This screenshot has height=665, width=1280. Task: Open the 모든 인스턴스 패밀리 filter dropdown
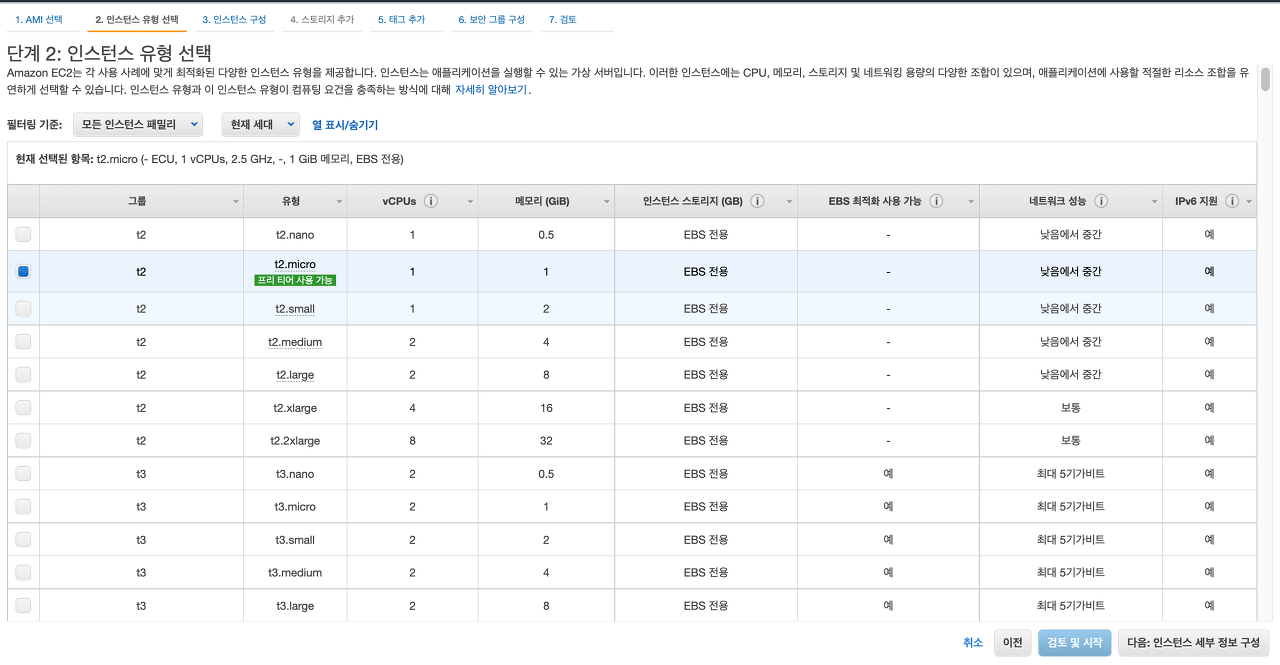(138, 124)
